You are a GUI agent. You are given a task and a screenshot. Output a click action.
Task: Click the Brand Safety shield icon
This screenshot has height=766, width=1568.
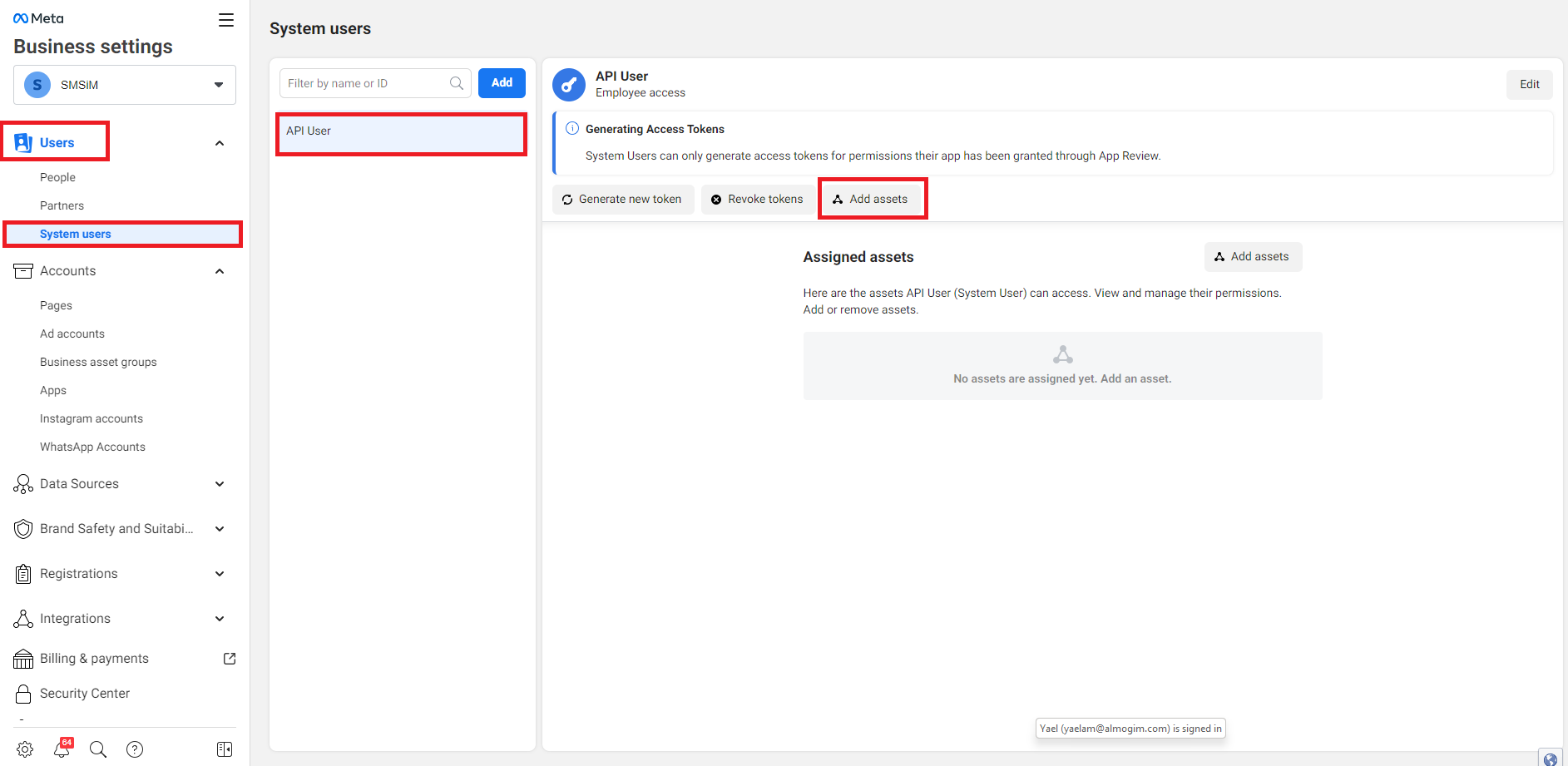23,529
